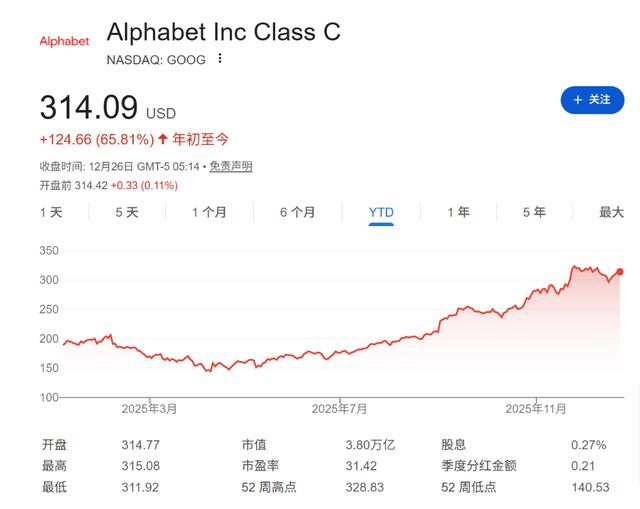Click the red endpoint dot on chart
The height and width of the screenshot is (509, 640).
point(620,272)
